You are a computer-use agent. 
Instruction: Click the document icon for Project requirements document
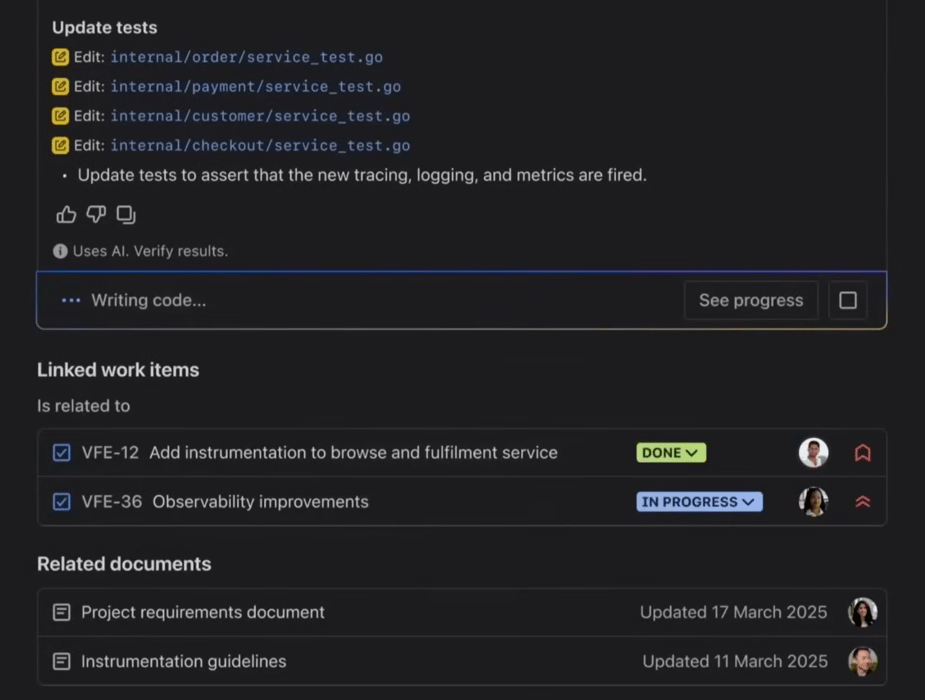click(x=61, y=612)
